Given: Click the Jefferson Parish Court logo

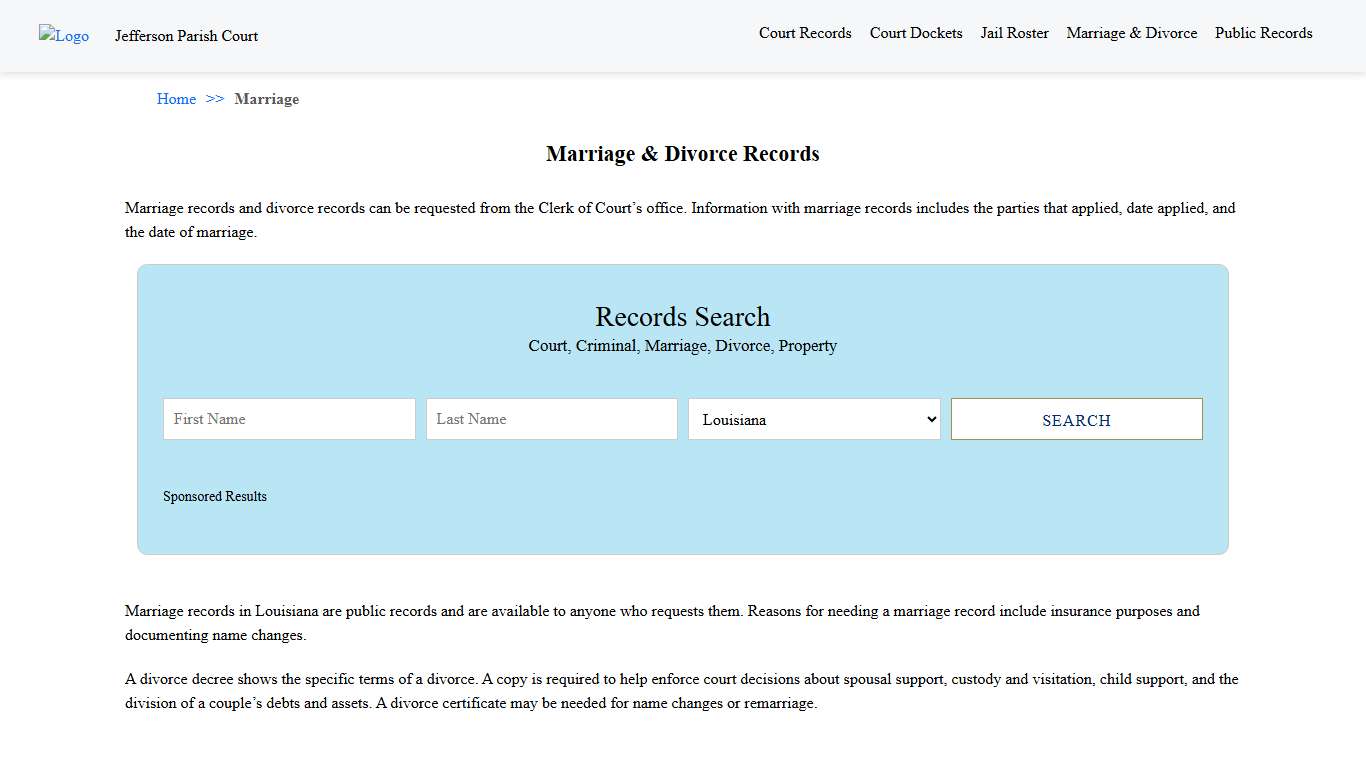Looking at the screenshot, I should [63, 36].
